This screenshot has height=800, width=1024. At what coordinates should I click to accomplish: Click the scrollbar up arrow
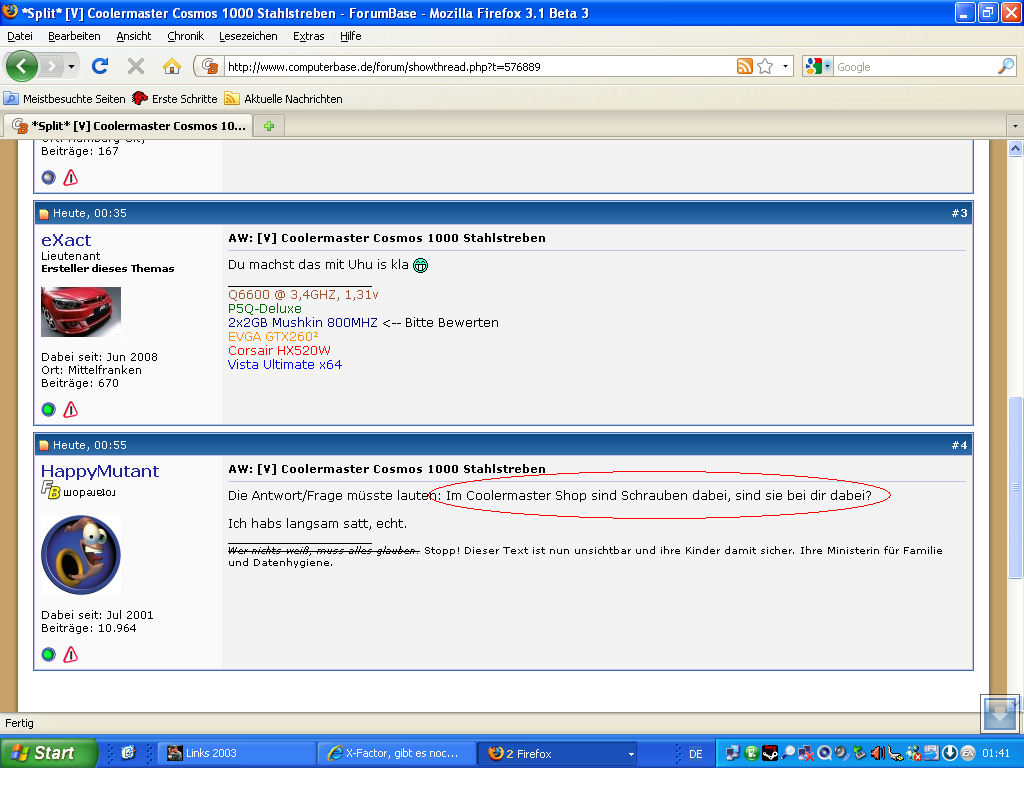point(1015,148)
